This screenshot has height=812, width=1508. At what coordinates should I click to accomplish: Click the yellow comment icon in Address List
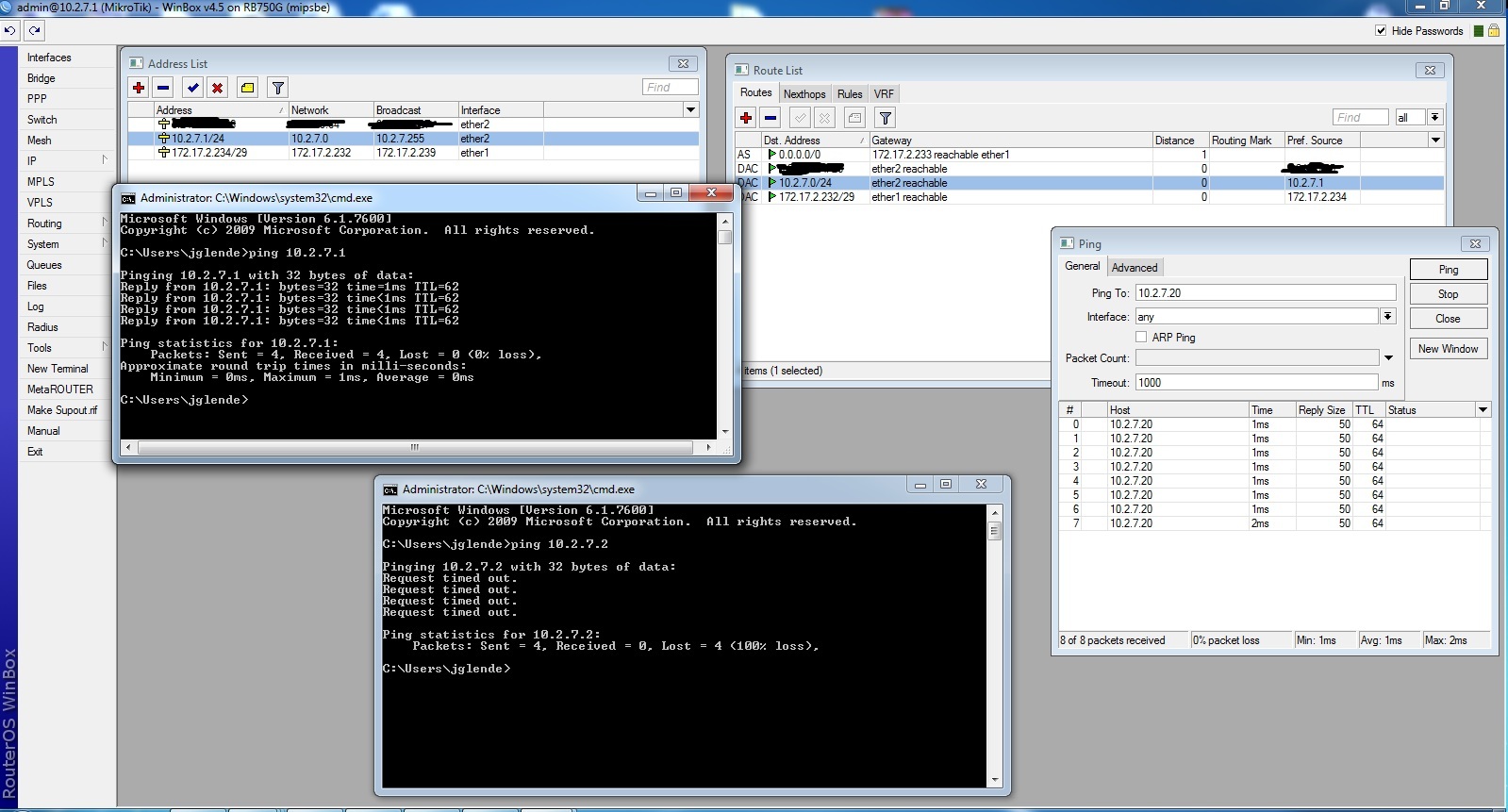[x=247, y=88]
